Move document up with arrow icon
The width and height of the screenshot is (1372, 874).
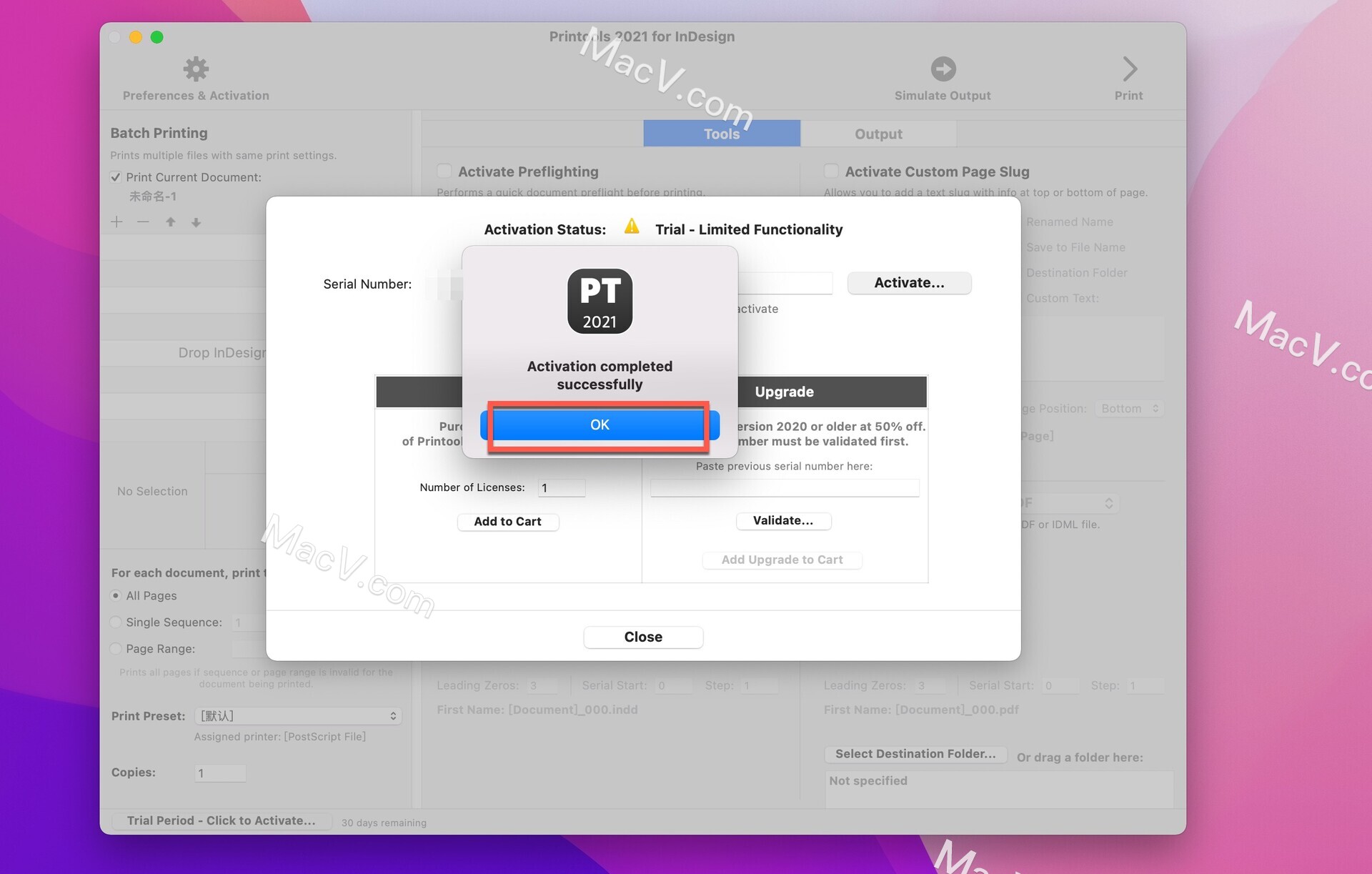coord(170,222)
